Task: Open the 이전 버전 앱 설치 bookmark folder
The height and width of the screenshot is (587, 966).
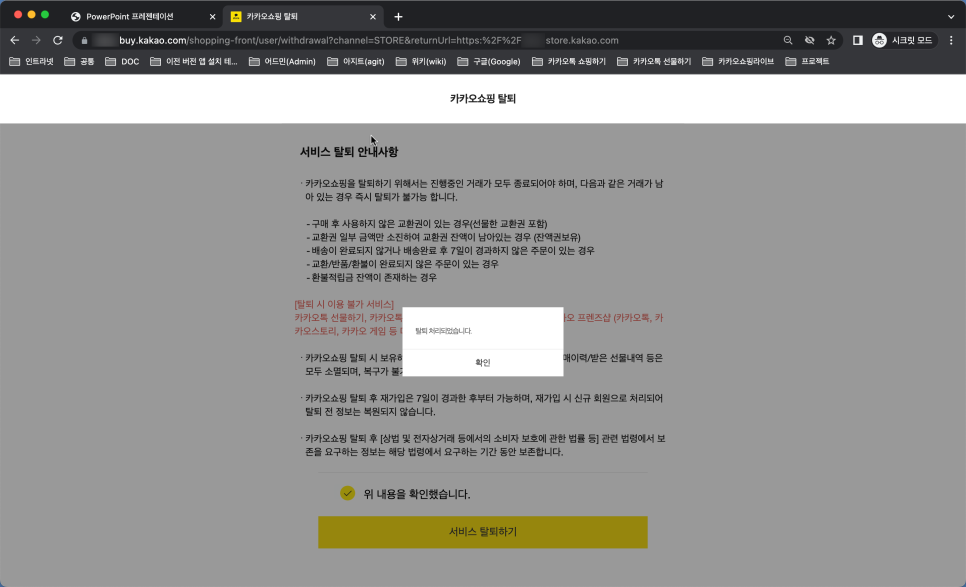Action: (194, 62)
